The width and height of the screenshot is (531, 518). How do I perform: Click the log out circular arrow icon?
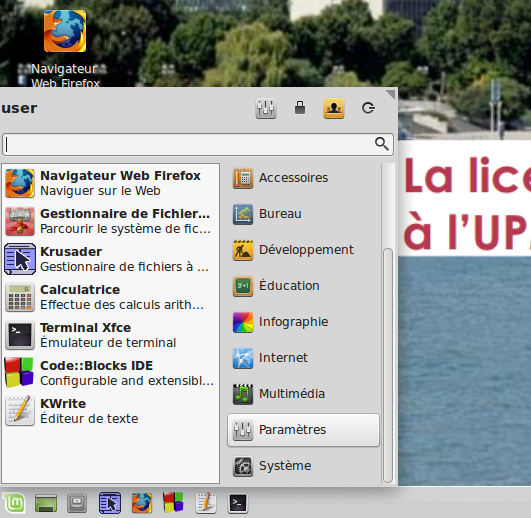tap(368, 108)
